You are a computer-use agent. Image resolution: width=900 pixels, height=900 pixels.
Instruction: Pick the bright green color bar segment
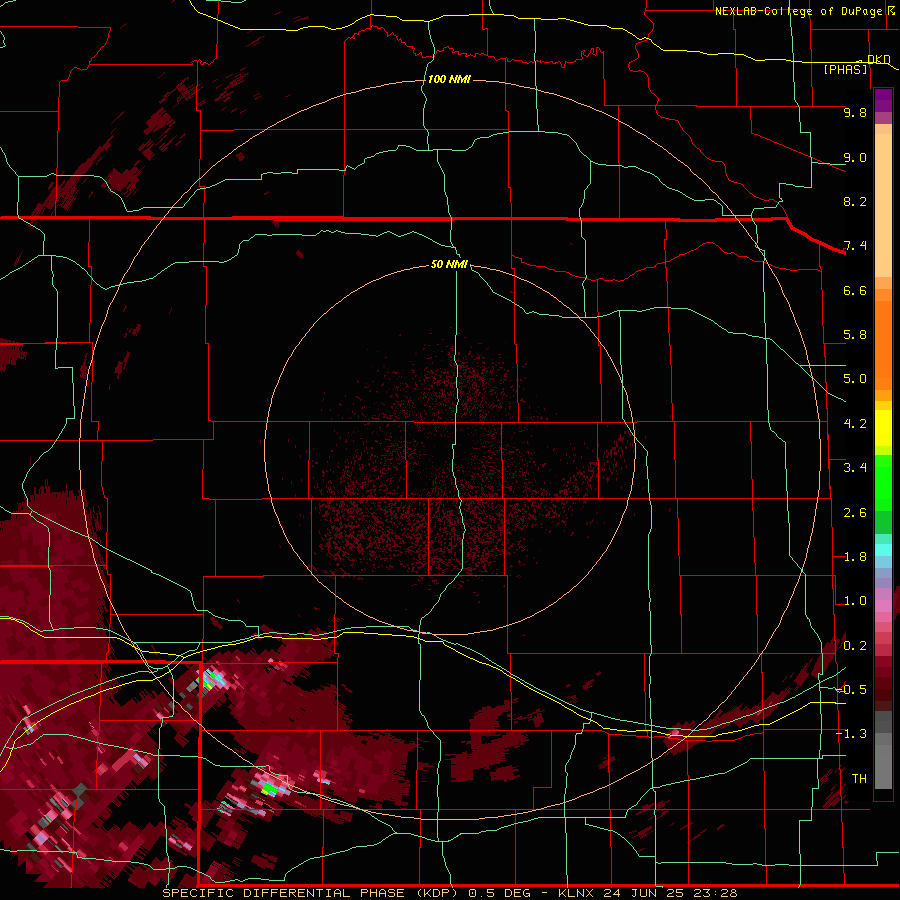(883, 483)
